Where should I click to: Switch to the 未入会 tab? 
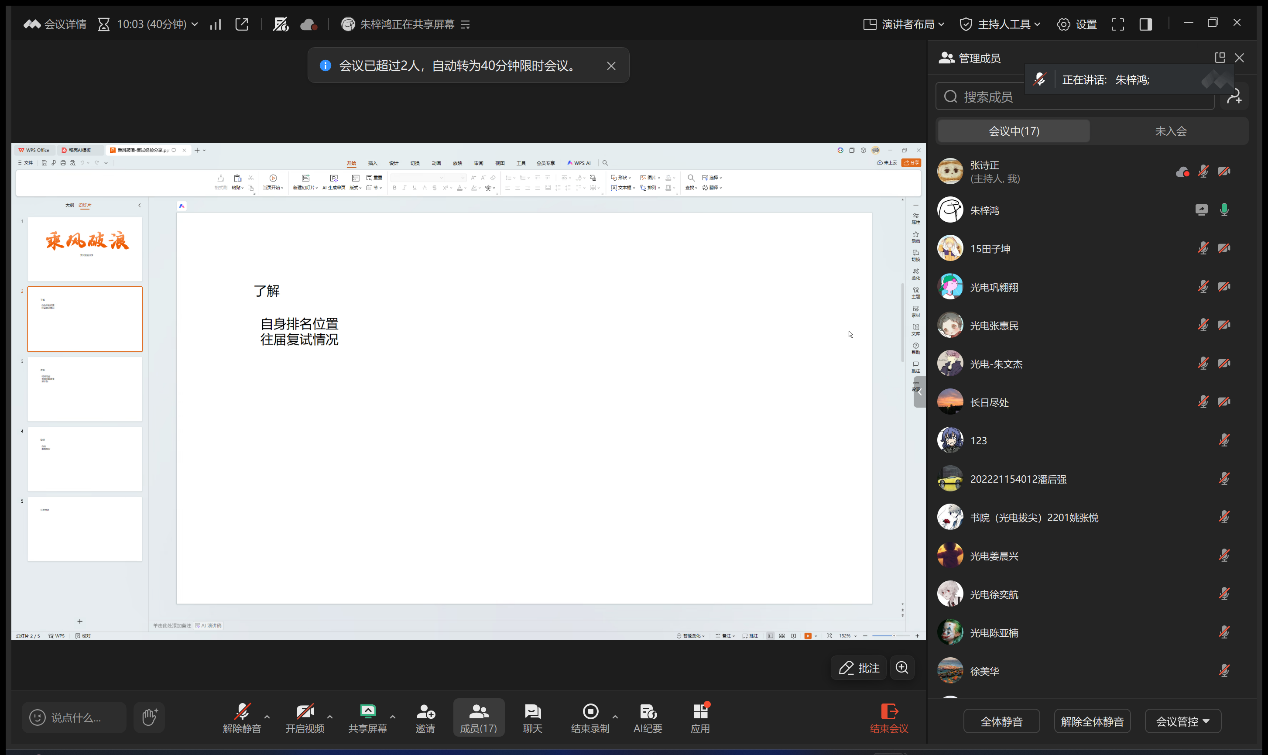coord(1170,131)
